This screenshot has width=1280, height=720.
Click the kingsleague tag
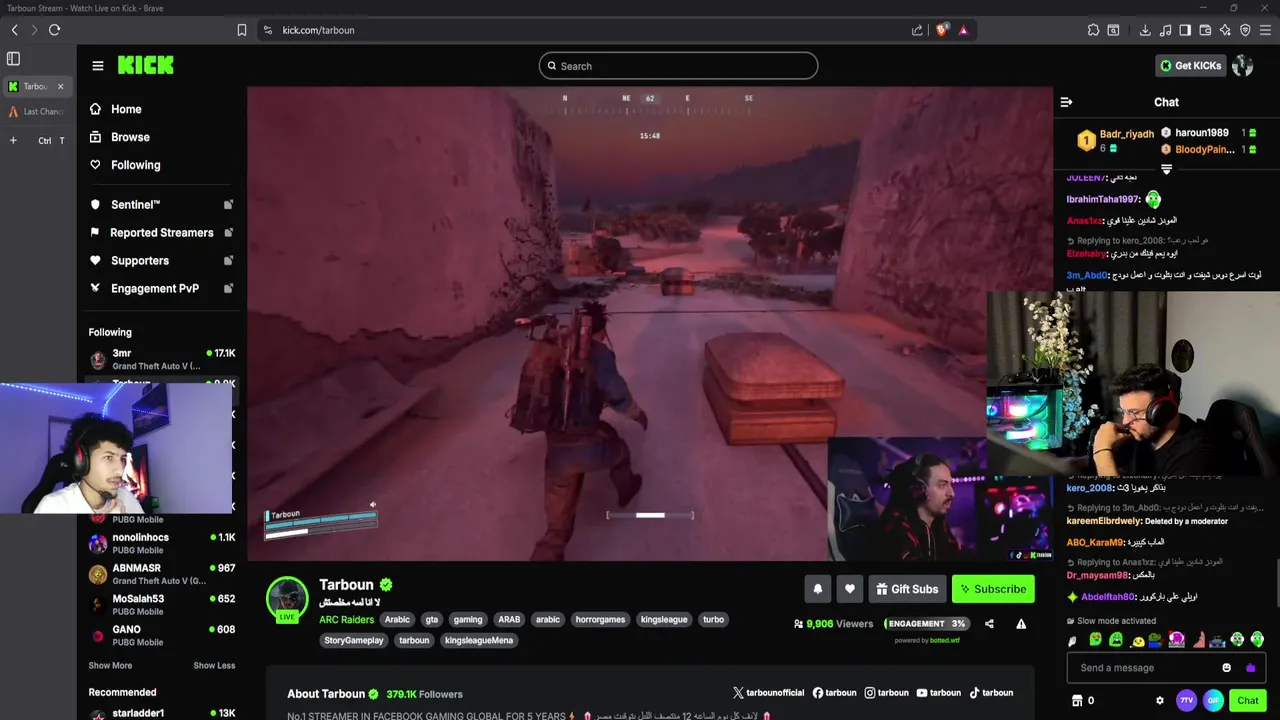click(x=664, y=620)
